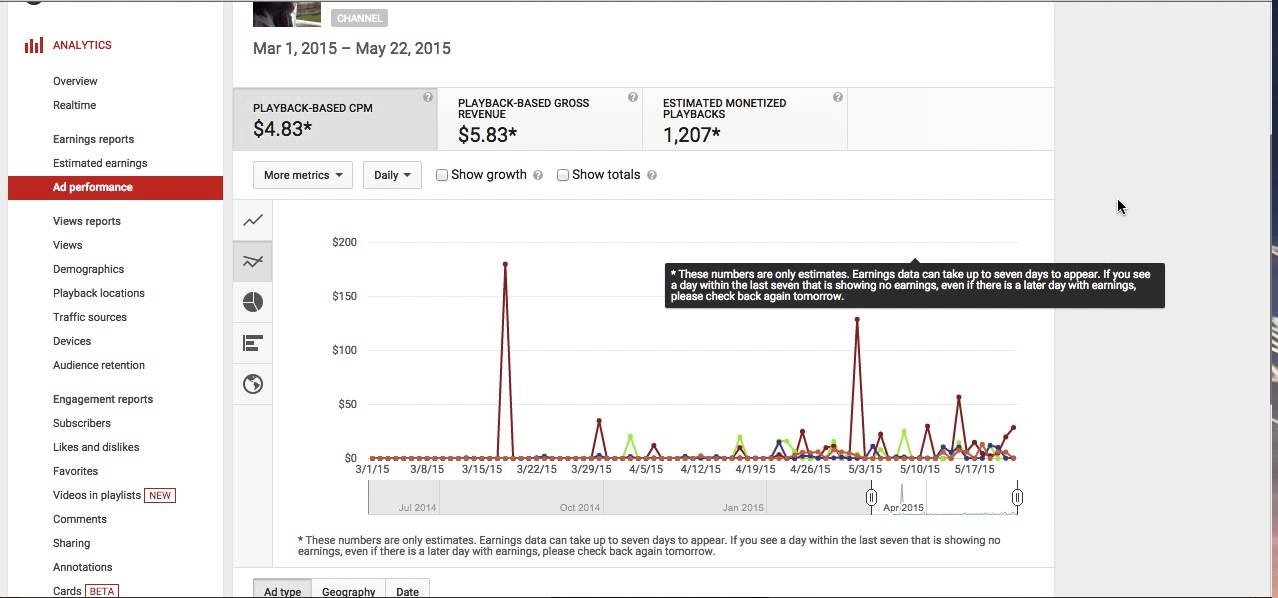
Task: Select the multi-line comparison chart icon
Action: tap(253, 261)
